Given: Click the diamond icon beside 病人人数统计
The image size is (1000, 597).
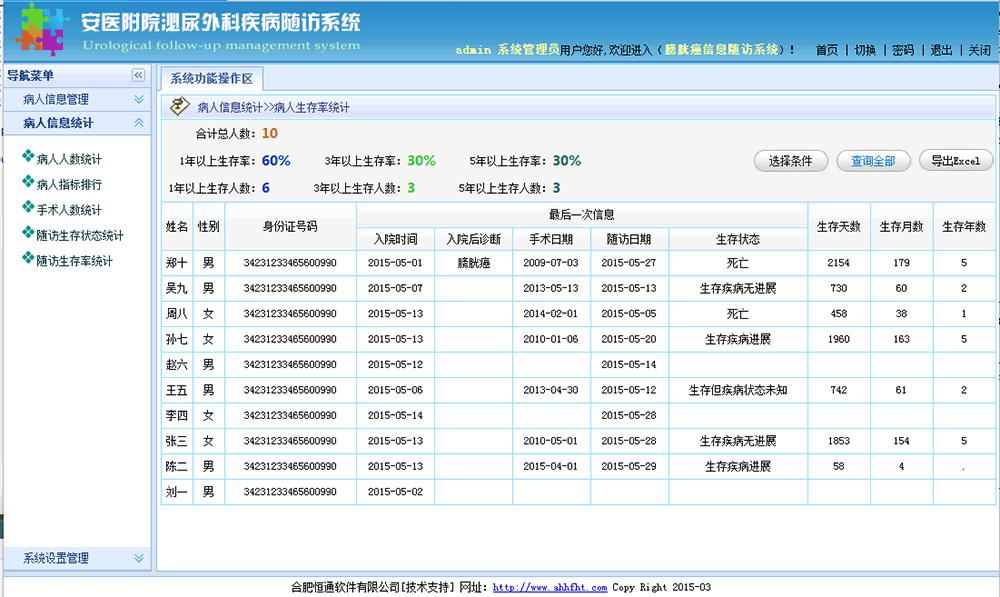Looking at the screenshot, I should tap(27, 156).
